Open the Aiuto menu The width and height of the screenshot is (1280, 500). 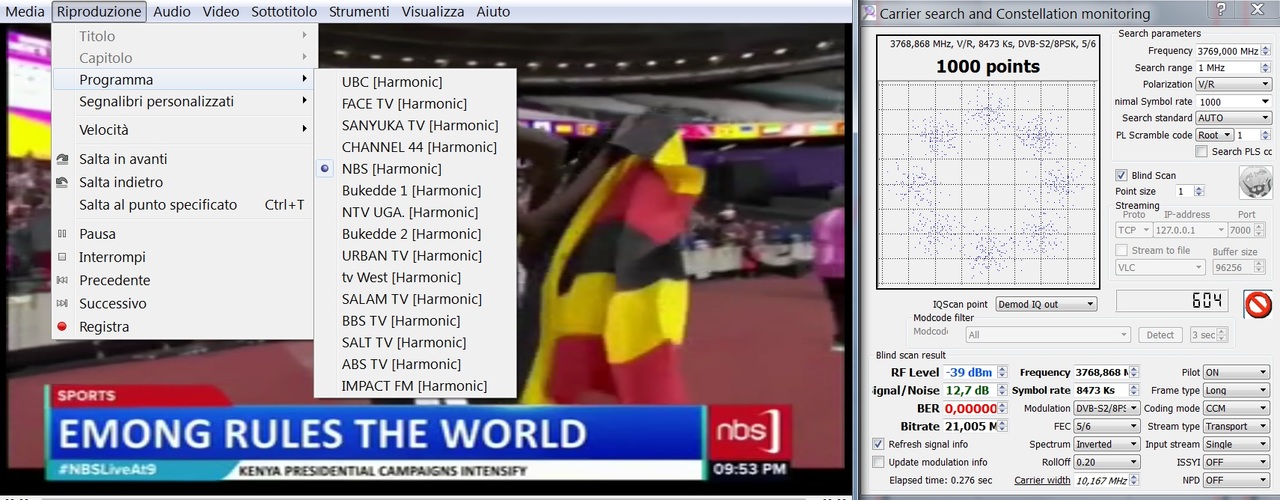click(x=493, y=12)
